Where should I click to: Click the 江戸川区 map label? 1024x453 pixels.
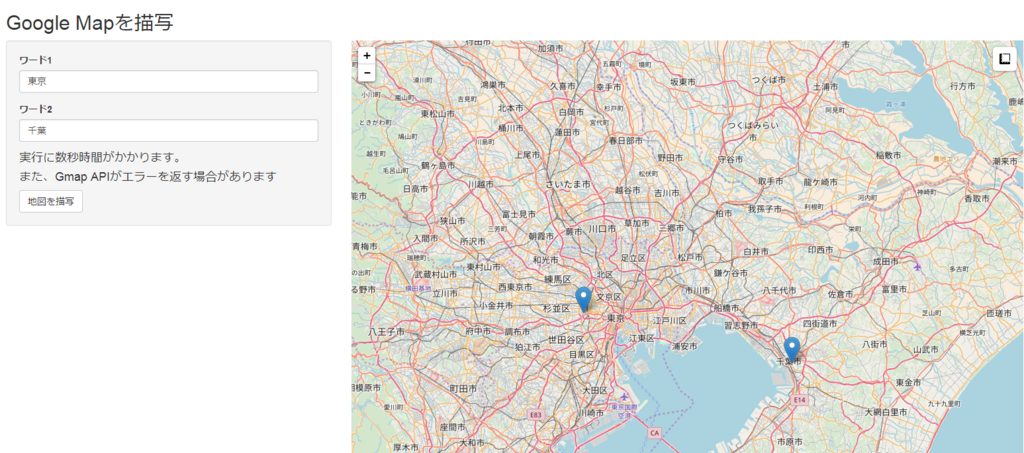coord(670,320)
